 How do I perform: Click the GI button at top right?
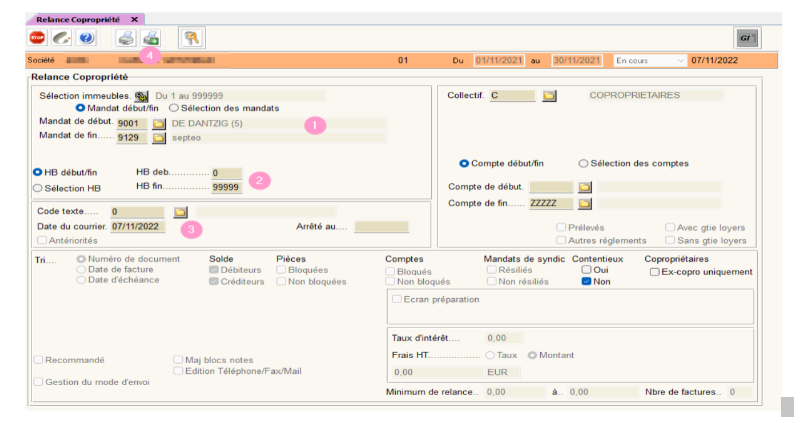(746, 38)
